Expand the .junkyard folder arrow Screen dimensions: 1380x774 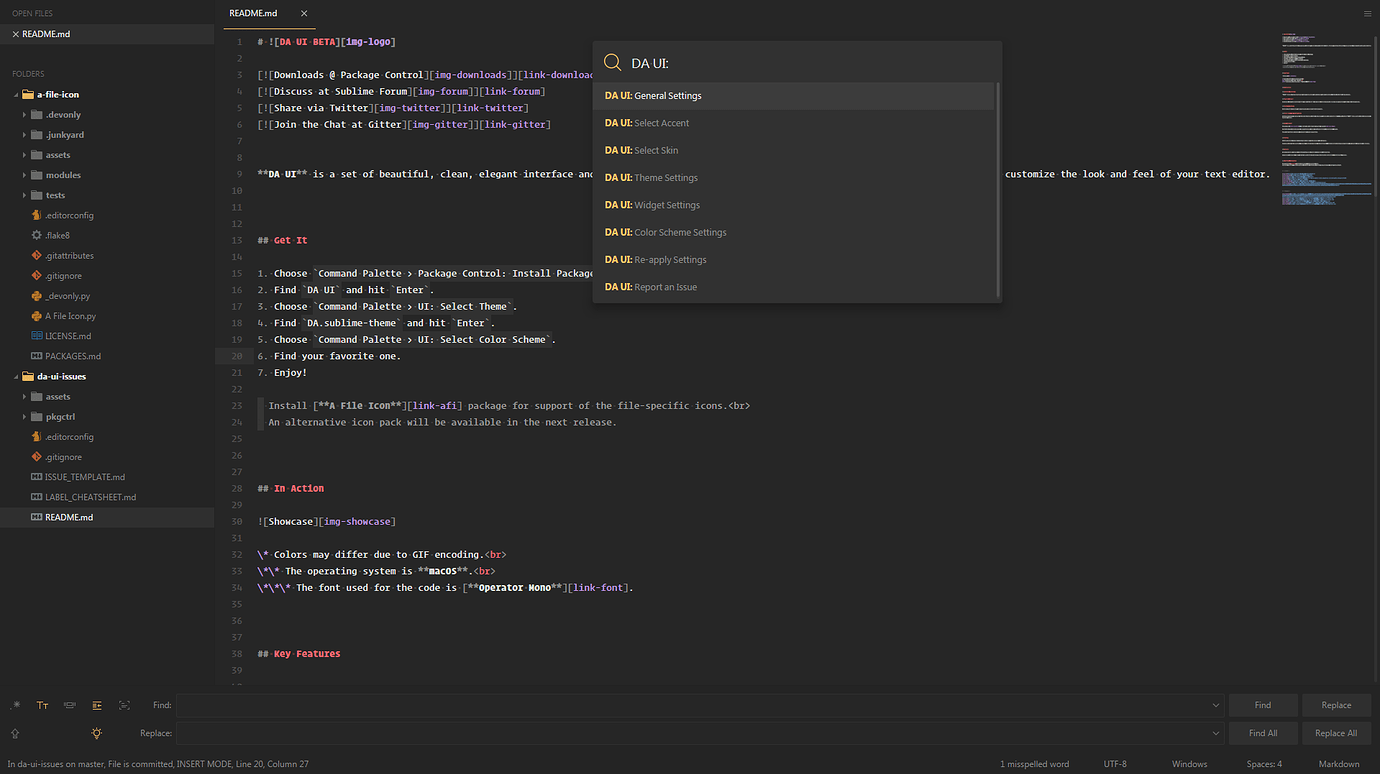24,134
